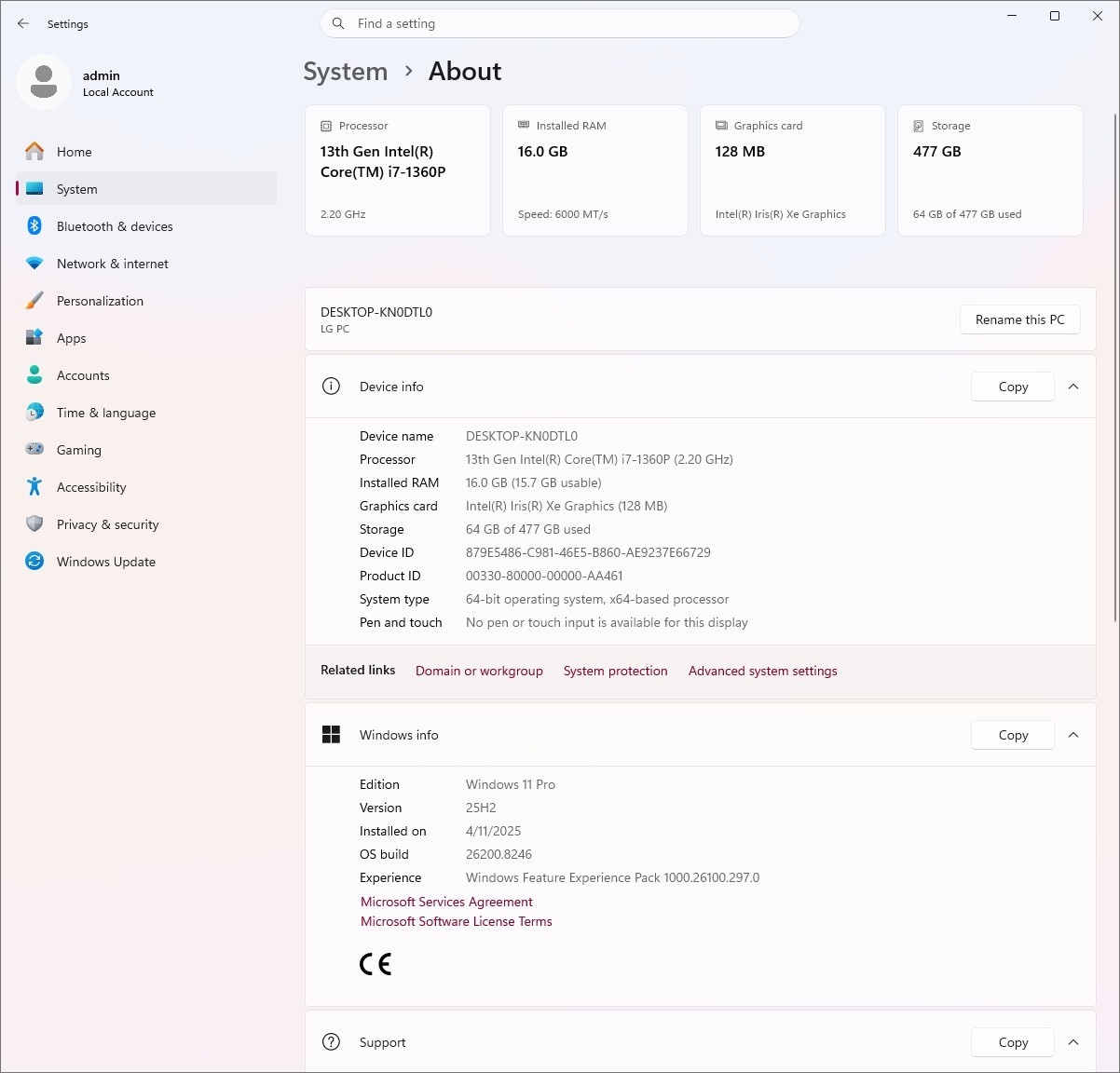Image resolution: width=1120 pixels, height=1073 pixels.
Task: Click the Find a setting search box
Action: 559,23
